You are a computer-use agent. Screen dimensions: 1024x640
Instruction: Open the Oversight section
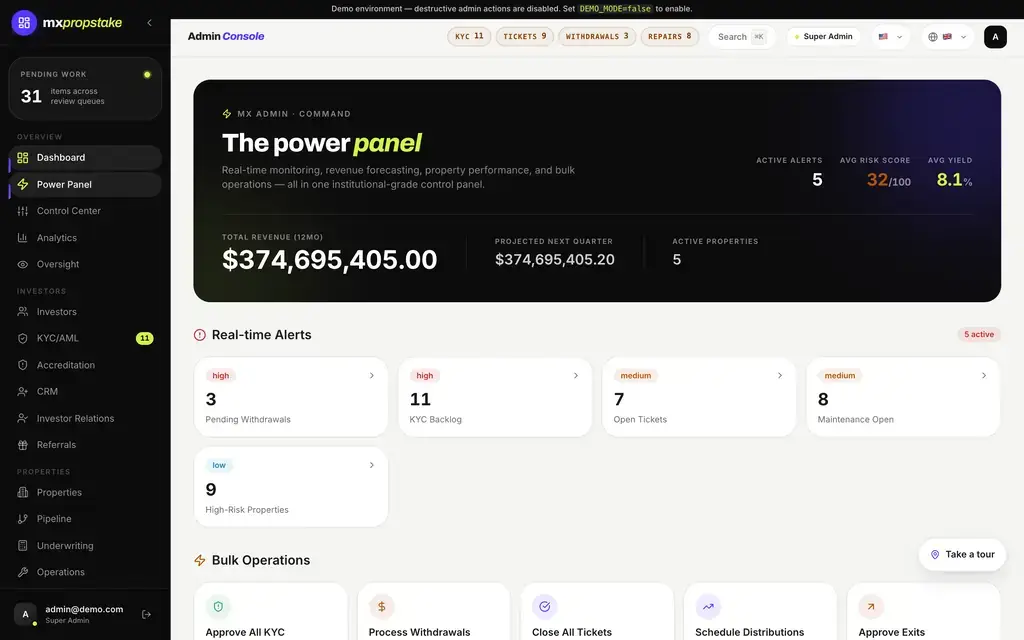(86, 264)
